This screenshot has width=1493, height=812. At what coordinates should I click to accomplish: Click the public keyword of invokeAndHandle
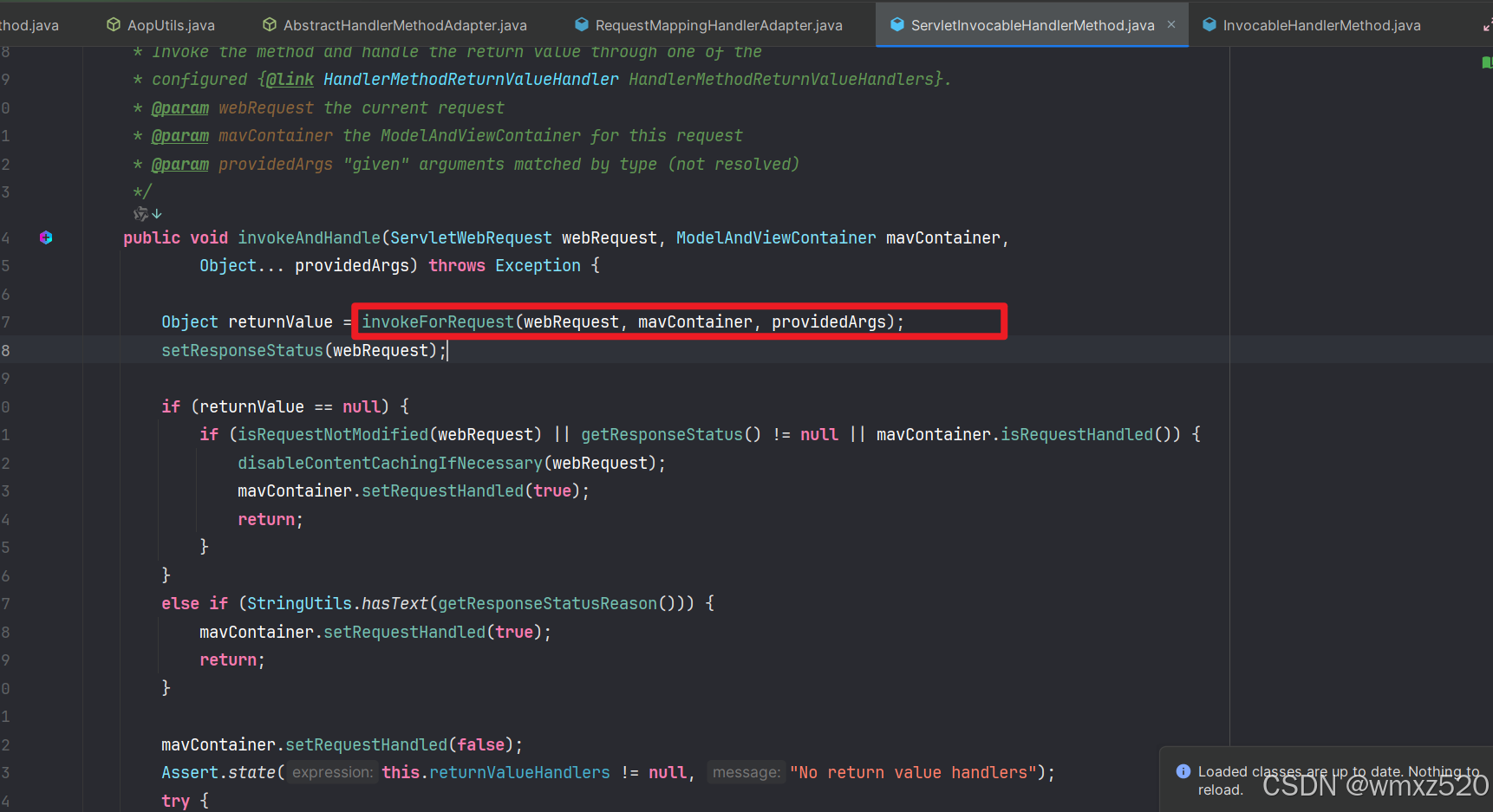coord(152,237)
